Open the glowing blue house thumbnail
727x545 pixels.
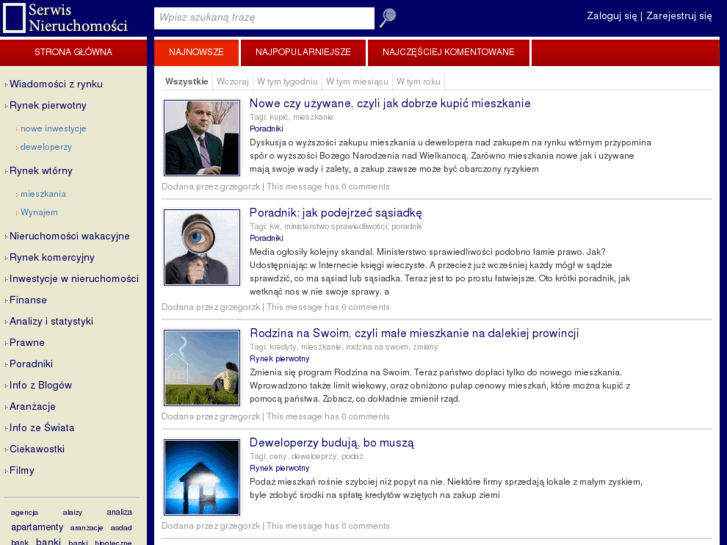click(x=202, y=477)
